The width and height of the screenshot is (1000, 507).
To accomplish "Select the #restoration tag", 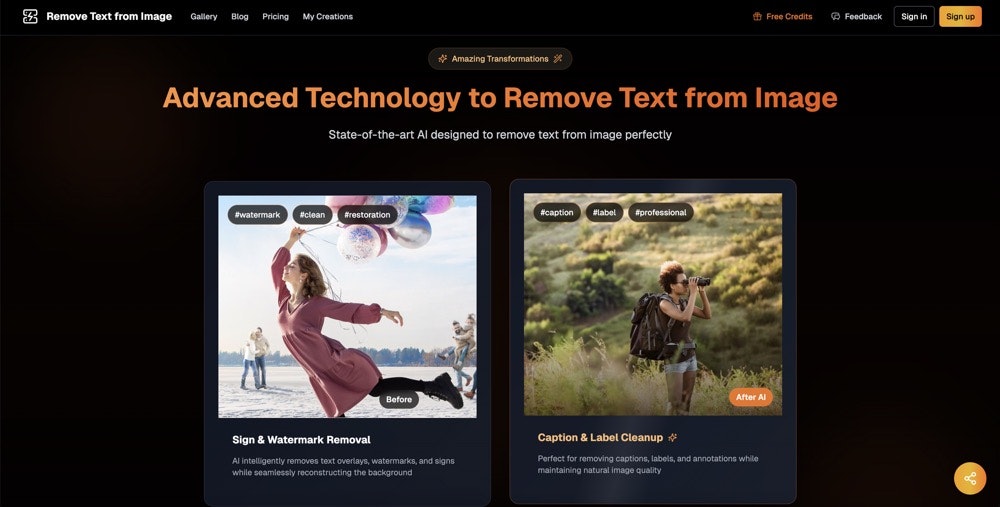I will [367, 215].
